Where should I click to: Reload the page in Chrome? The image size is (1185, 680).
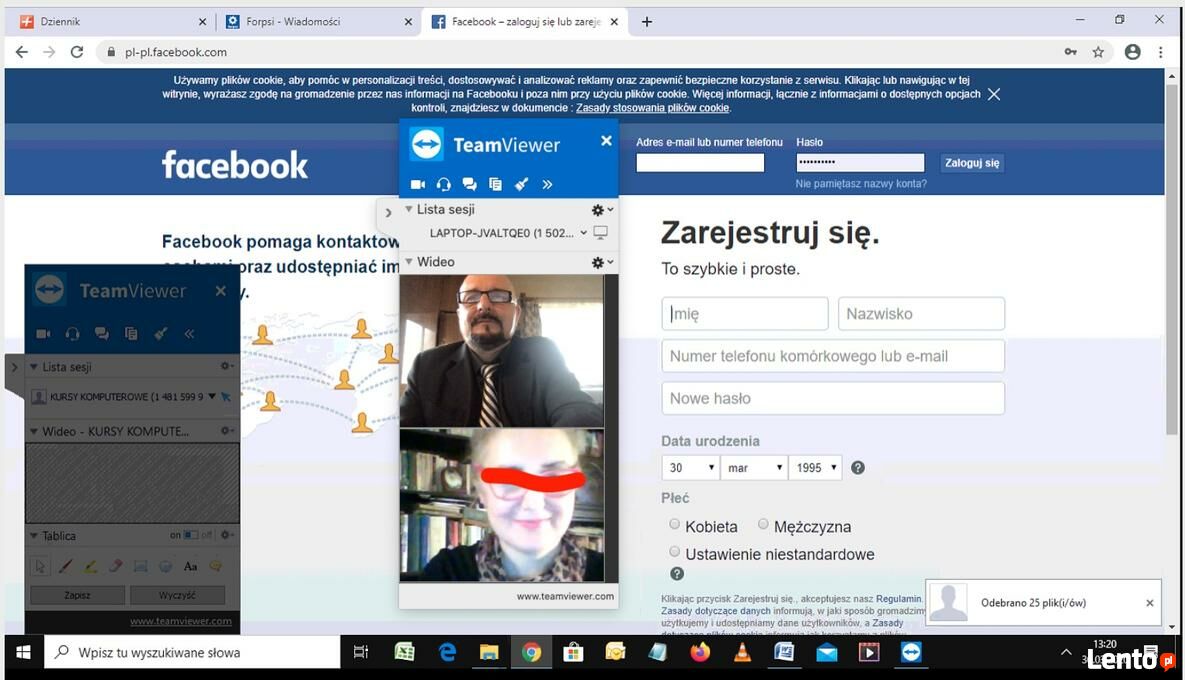(76, 52)
